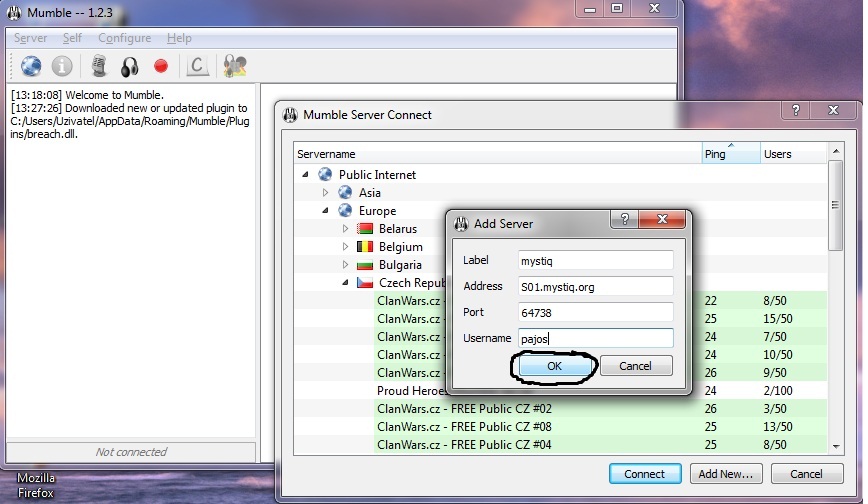The image size is (868, 504).
Task: Click the Belarus flag icon
Action: [365, 229]
